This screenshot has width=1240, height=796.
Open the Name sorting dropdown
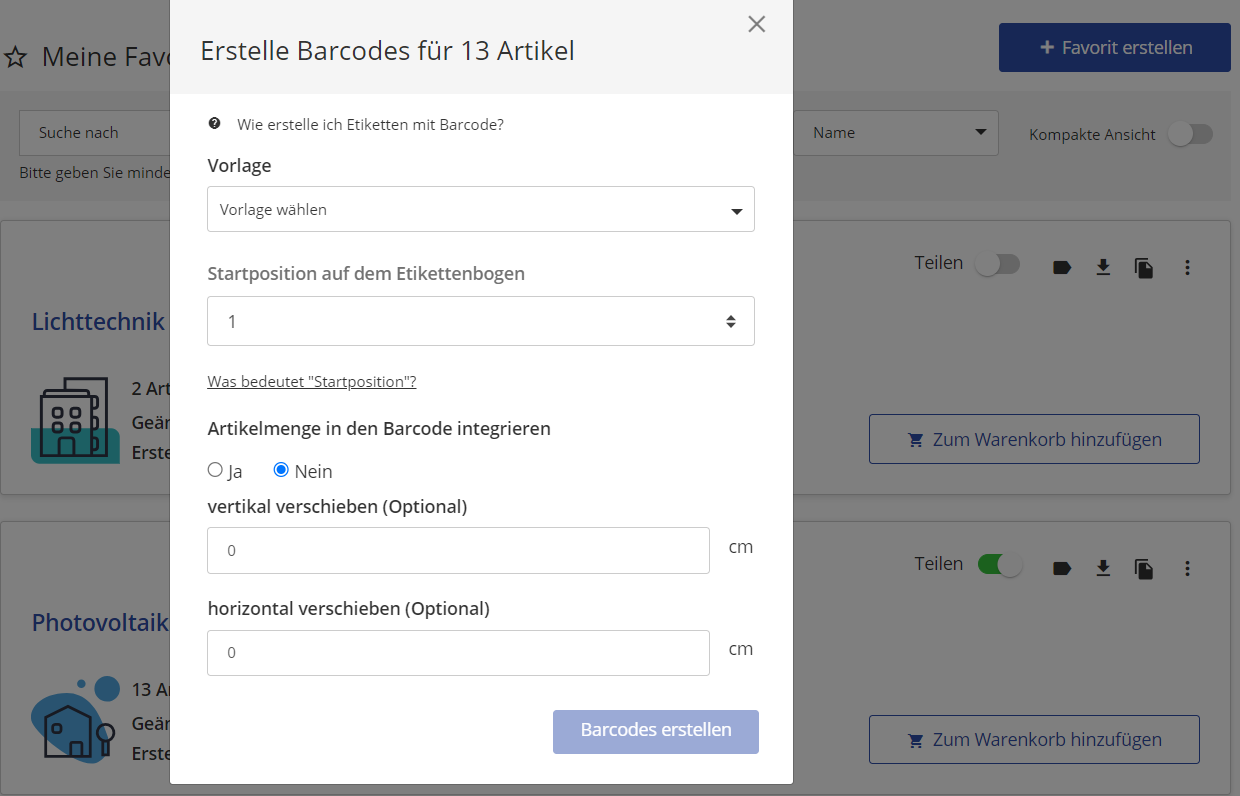point(895,132)
